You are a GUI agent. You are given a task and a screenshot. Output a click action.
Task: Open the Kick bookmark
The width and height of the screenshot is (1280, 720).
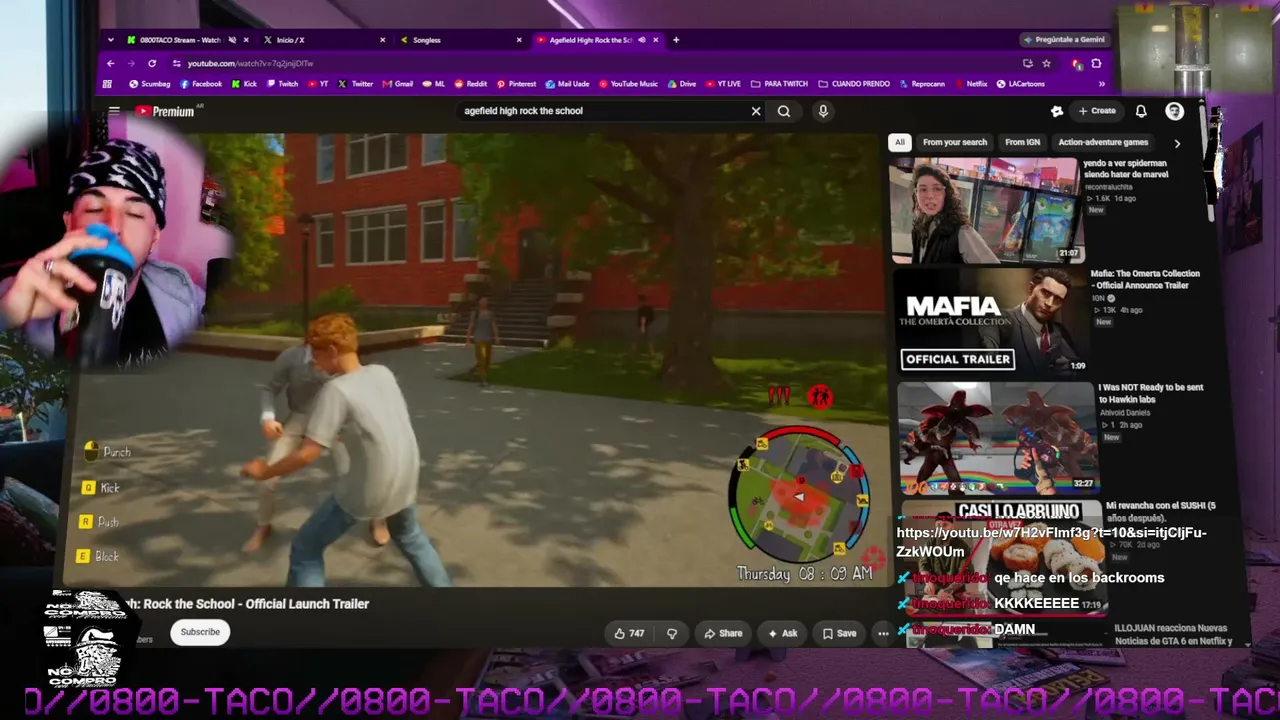pos(244,84)
